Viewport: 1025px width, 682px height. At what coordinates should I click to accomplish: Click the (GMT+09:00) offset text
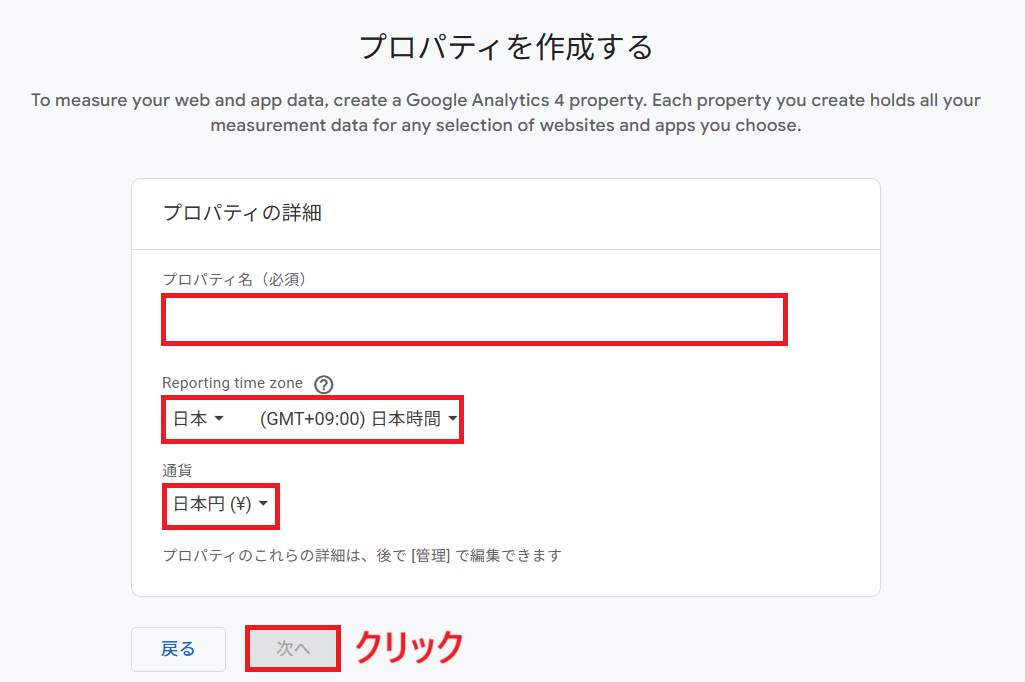312,419
